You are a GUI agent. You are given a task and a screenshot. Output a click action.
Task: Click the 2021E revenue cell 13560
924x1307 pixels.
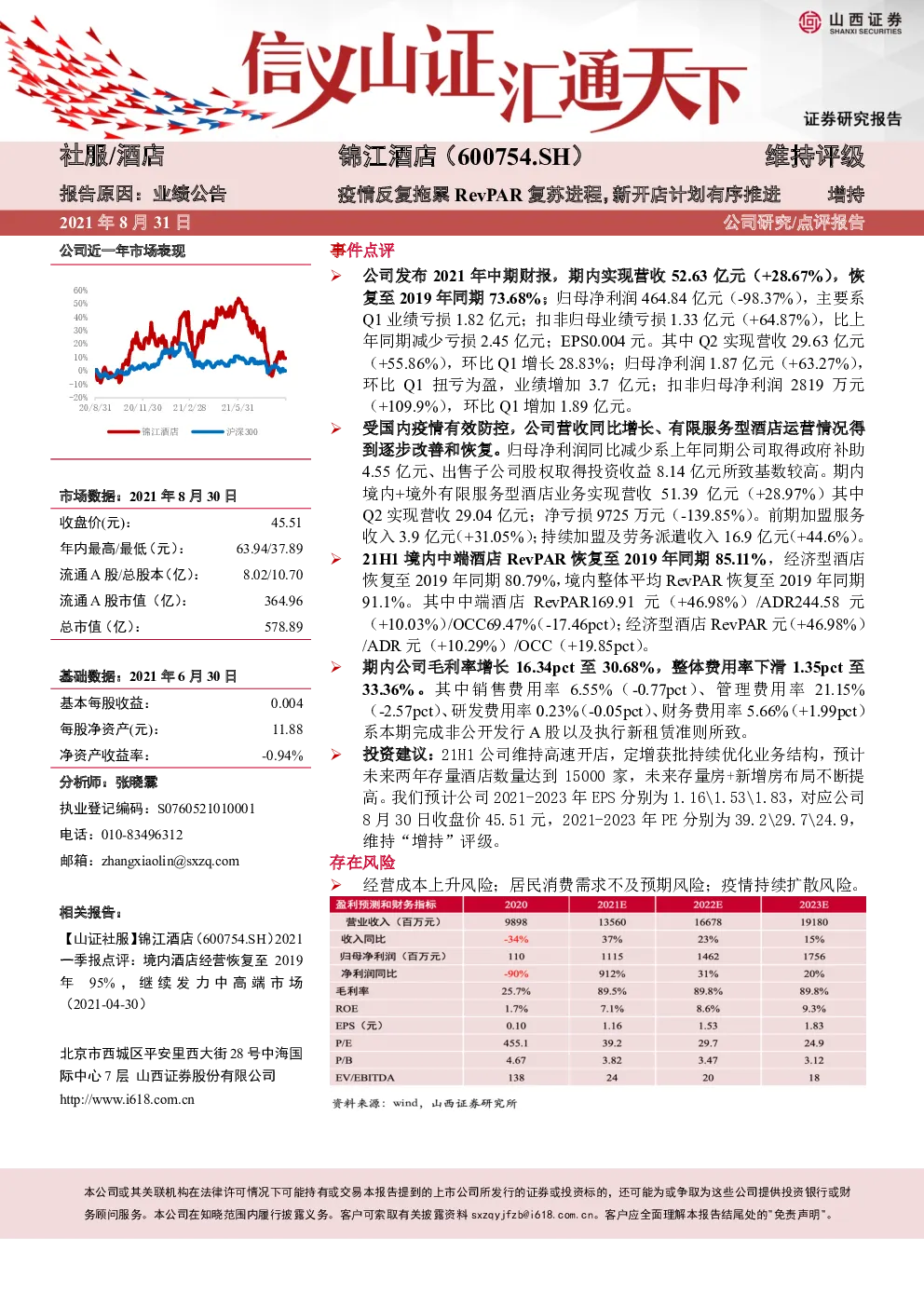(612, 922)
